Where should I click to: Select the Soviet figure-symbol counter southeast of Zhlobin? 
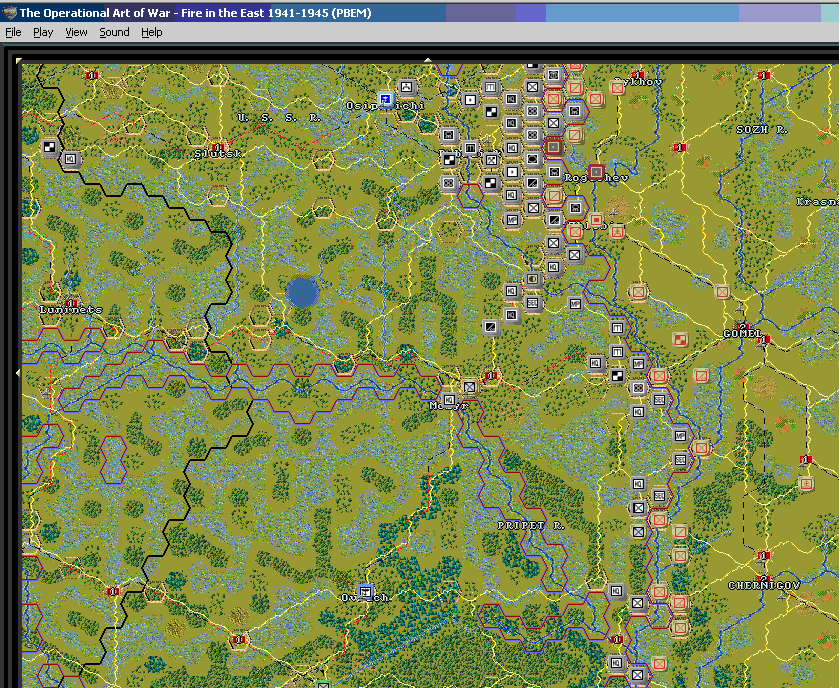tap(617, 231)
